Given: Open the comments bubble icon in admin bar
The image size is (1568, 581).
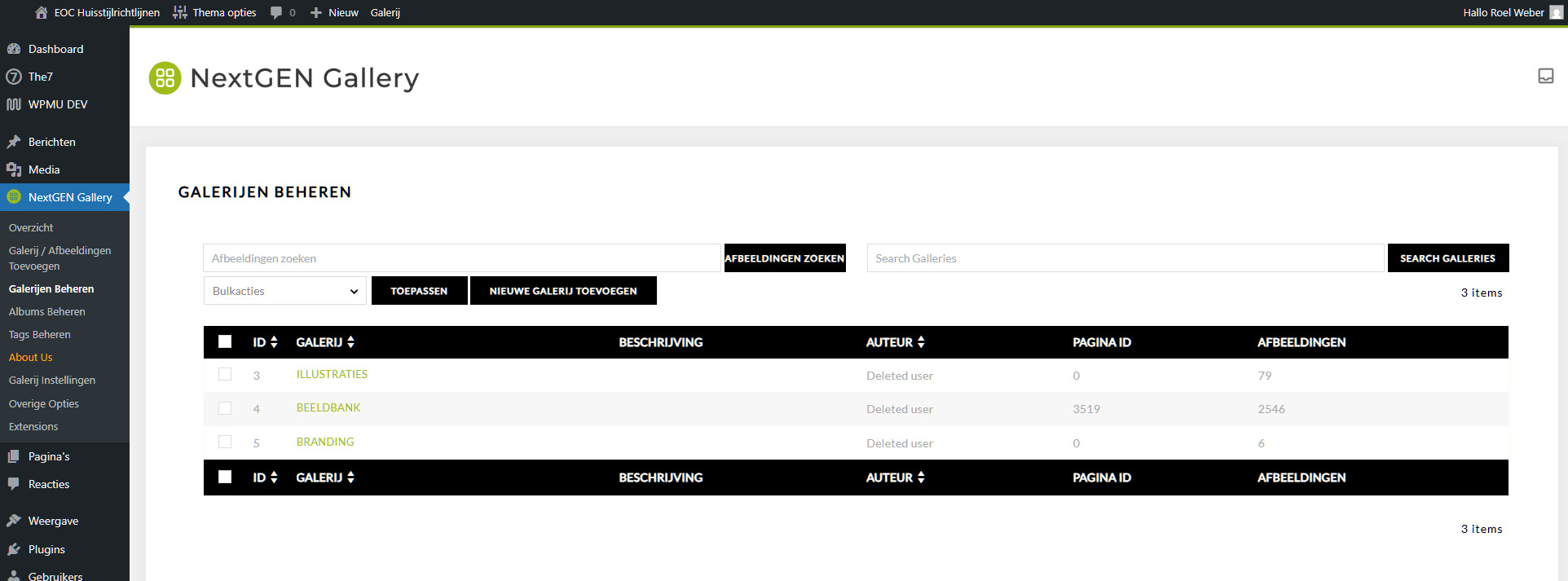Looking at the screenshot, I should click(276, 12).
